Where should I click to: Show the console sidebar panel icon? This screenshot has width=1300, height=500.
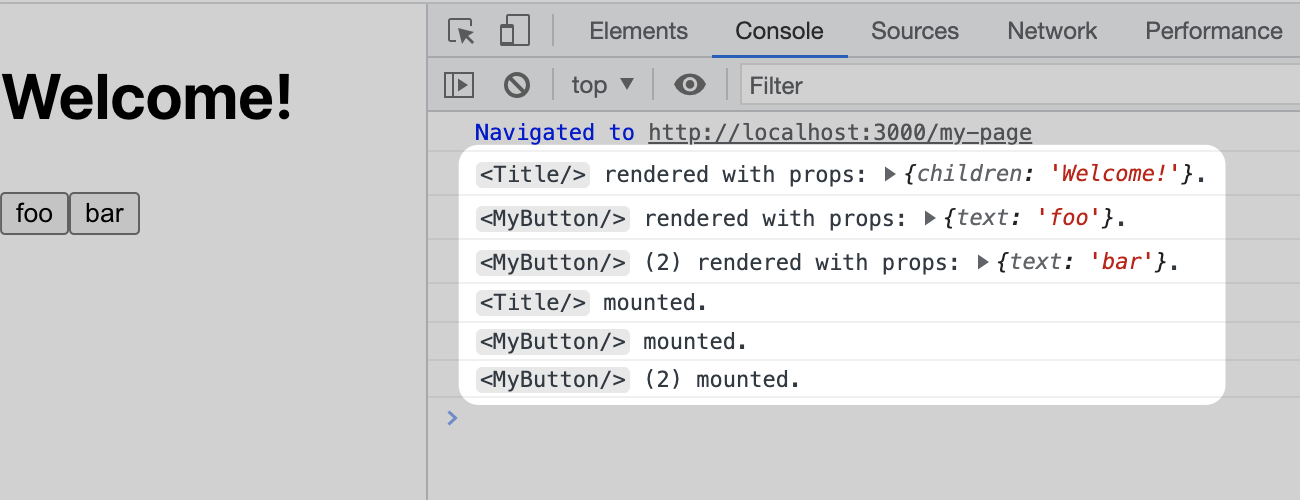[459, 85]
